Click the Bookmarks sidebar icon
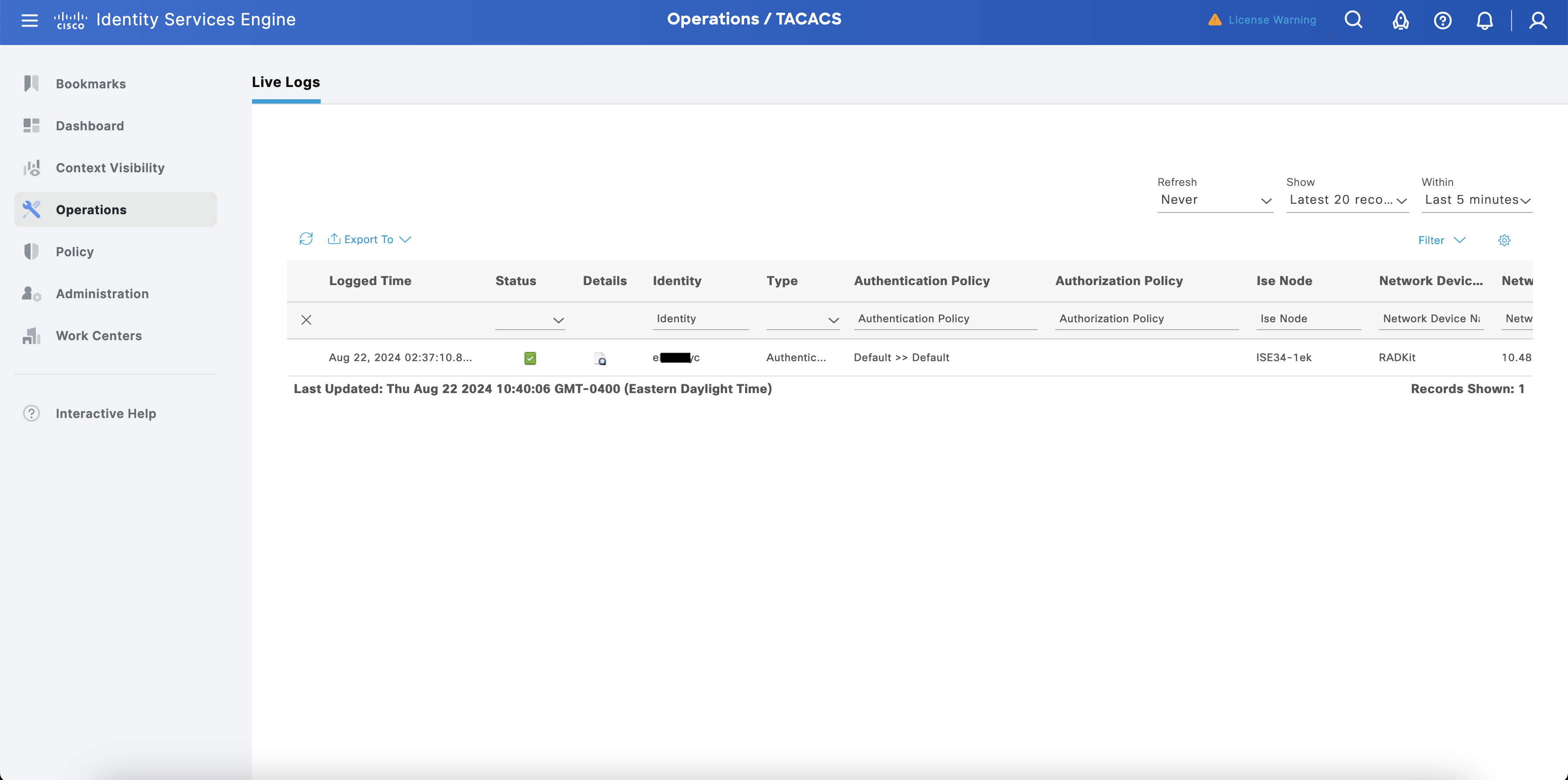 (x=31, y=84)
